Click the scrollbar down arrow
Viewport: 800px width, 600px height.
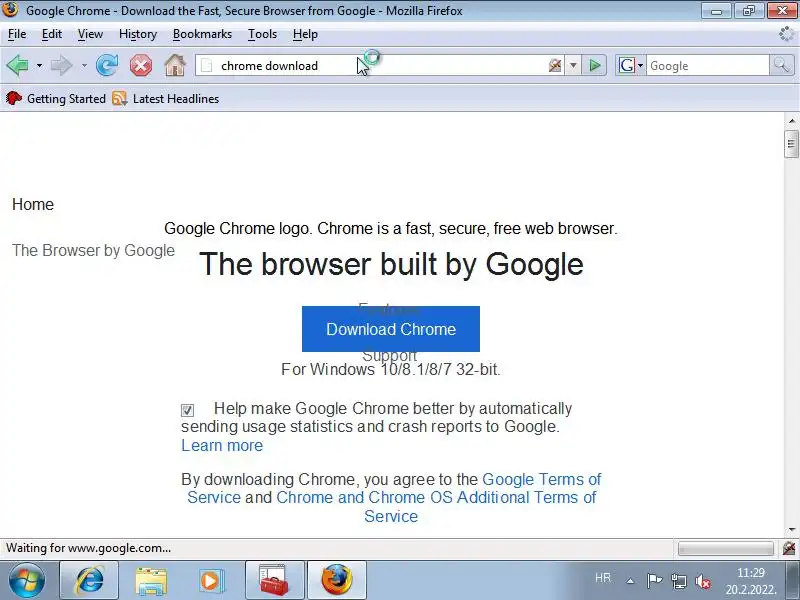pyautogui.click(x=791, y=530)
